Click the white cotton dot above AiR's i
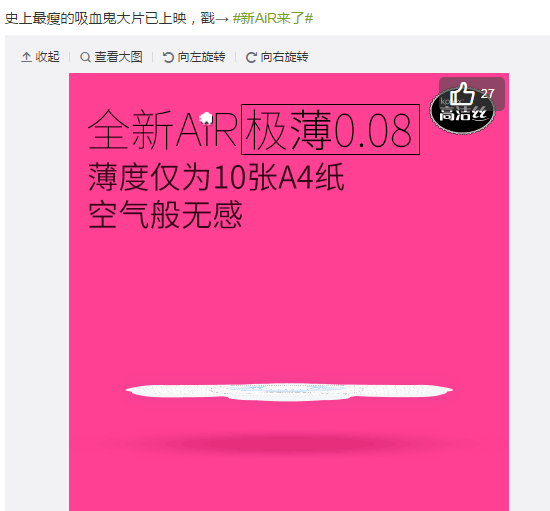550x511 pixels. tap(206, 119)
